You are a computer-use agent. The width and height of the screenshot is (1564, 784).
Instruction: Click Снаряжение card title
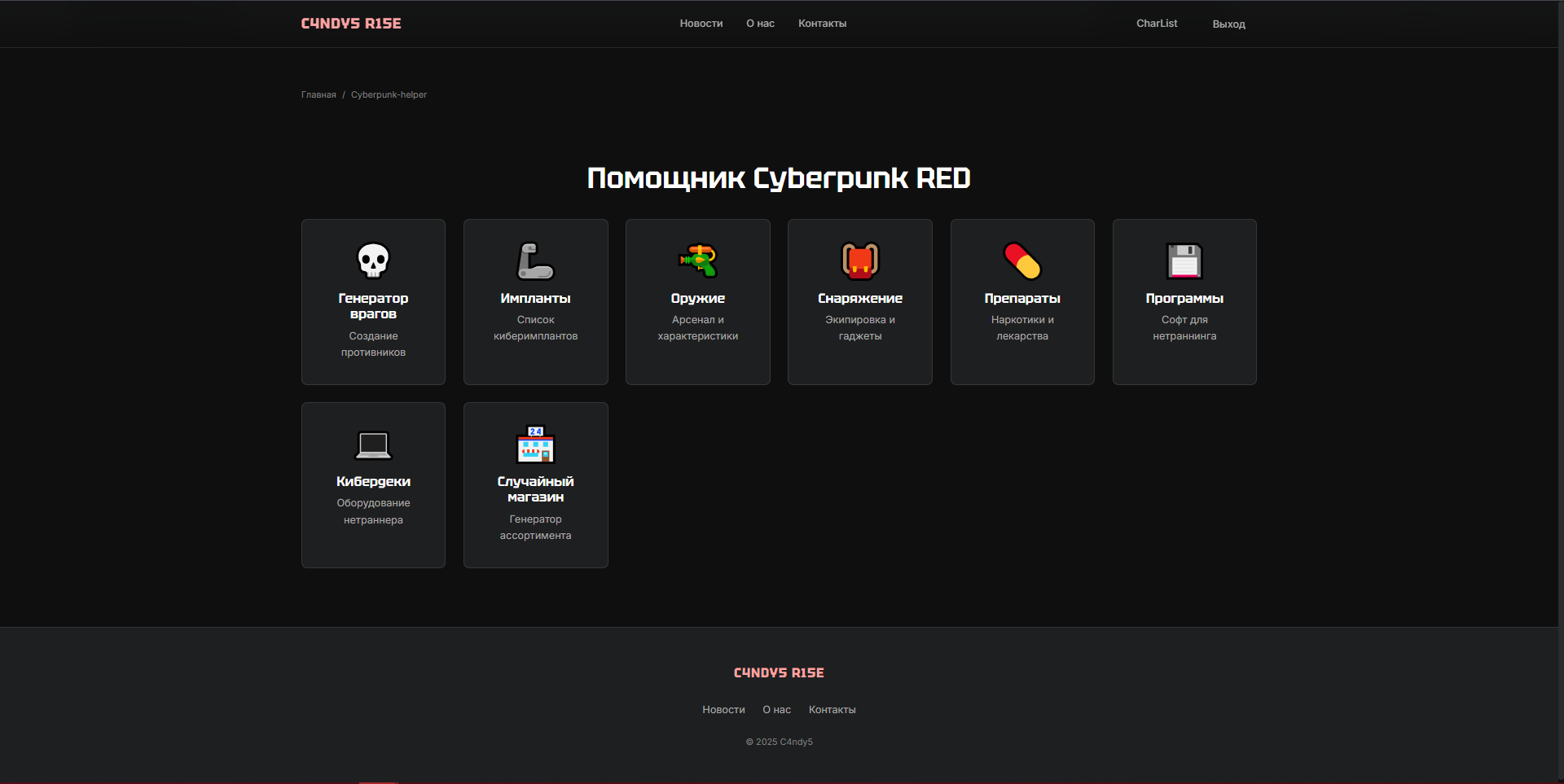click(860, 299)
